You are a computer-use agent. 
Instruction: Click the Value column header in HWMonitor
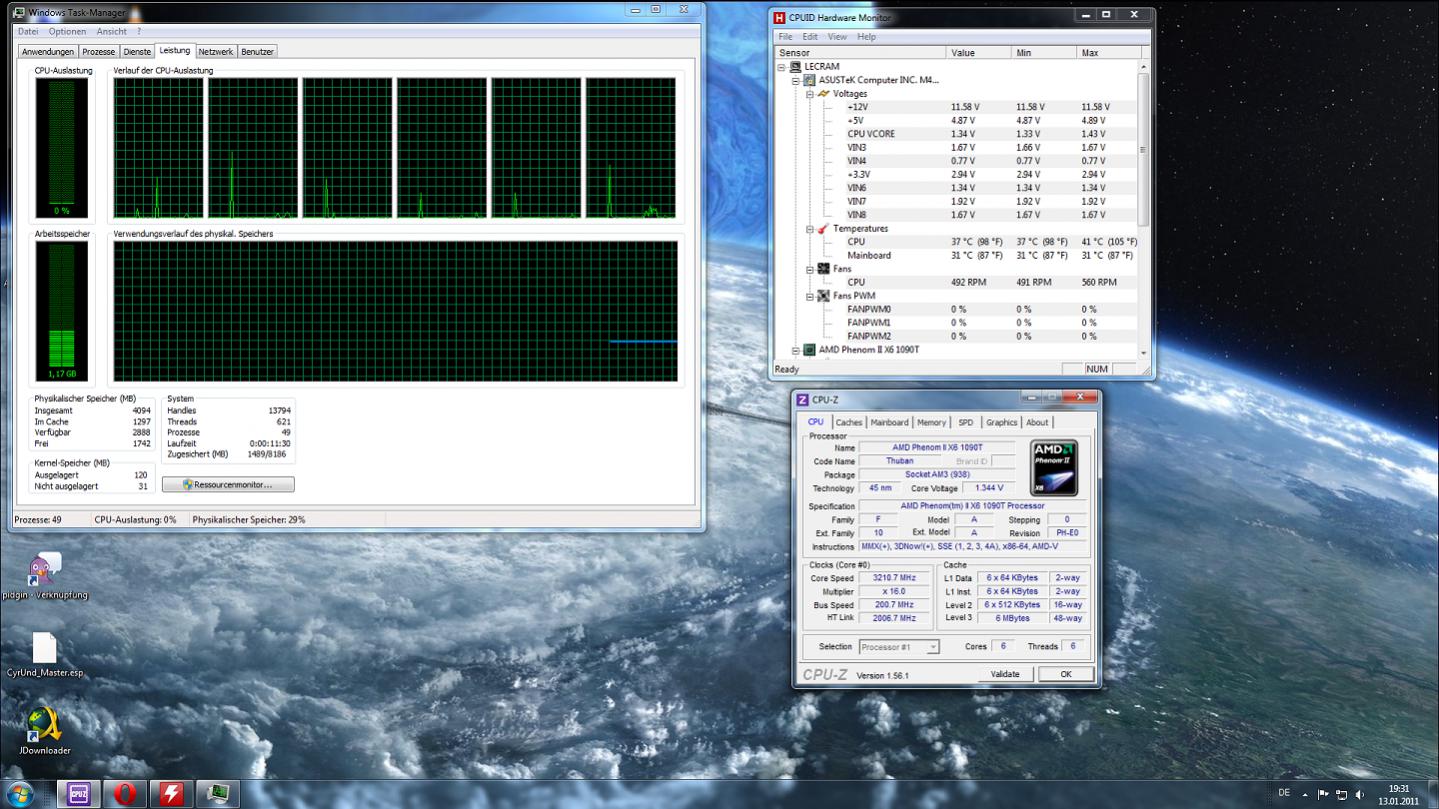pos(979,52)
